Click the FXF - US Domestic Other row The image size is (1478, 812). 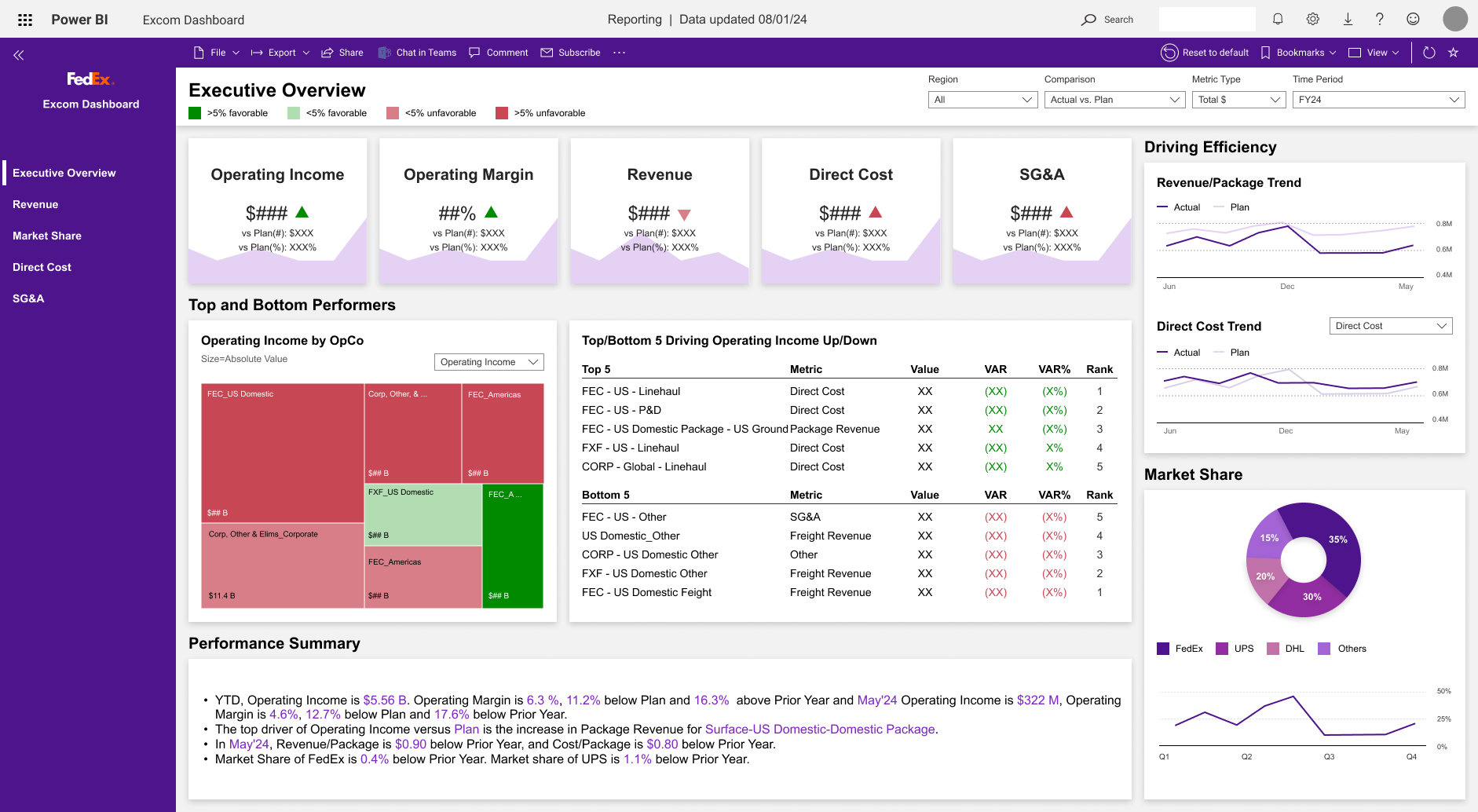pos(848,573)
